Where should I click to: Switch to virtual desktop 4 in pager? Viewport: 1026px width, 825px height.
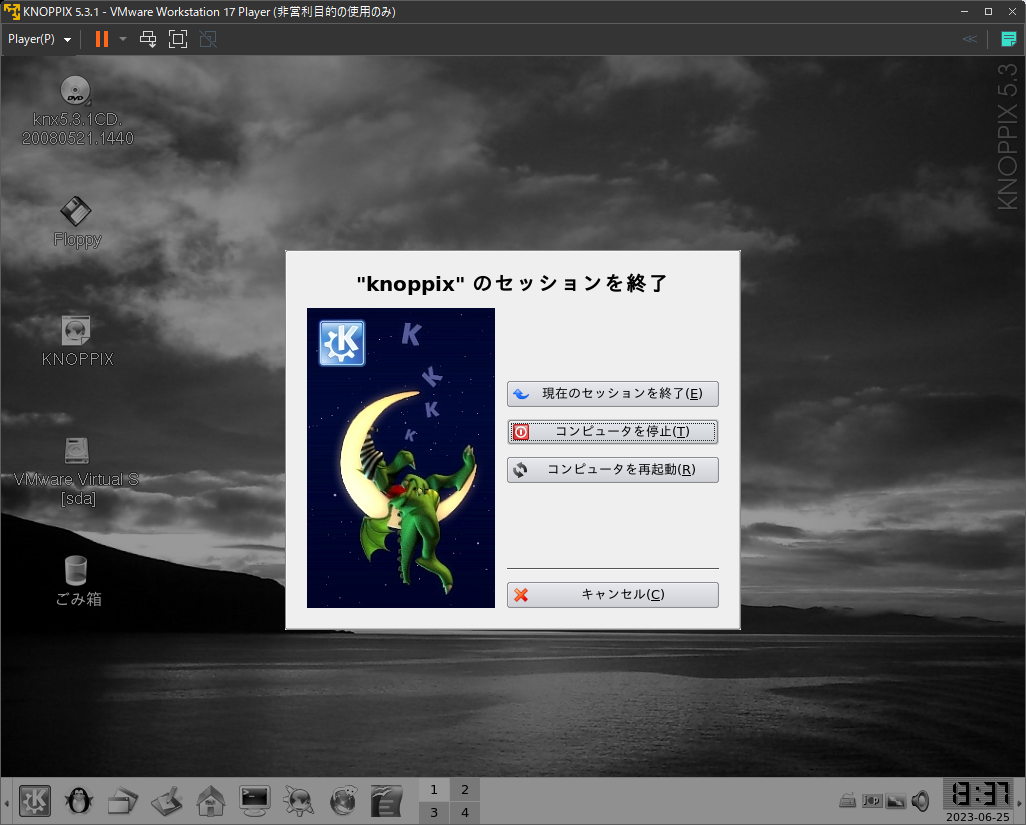[464, 812]
